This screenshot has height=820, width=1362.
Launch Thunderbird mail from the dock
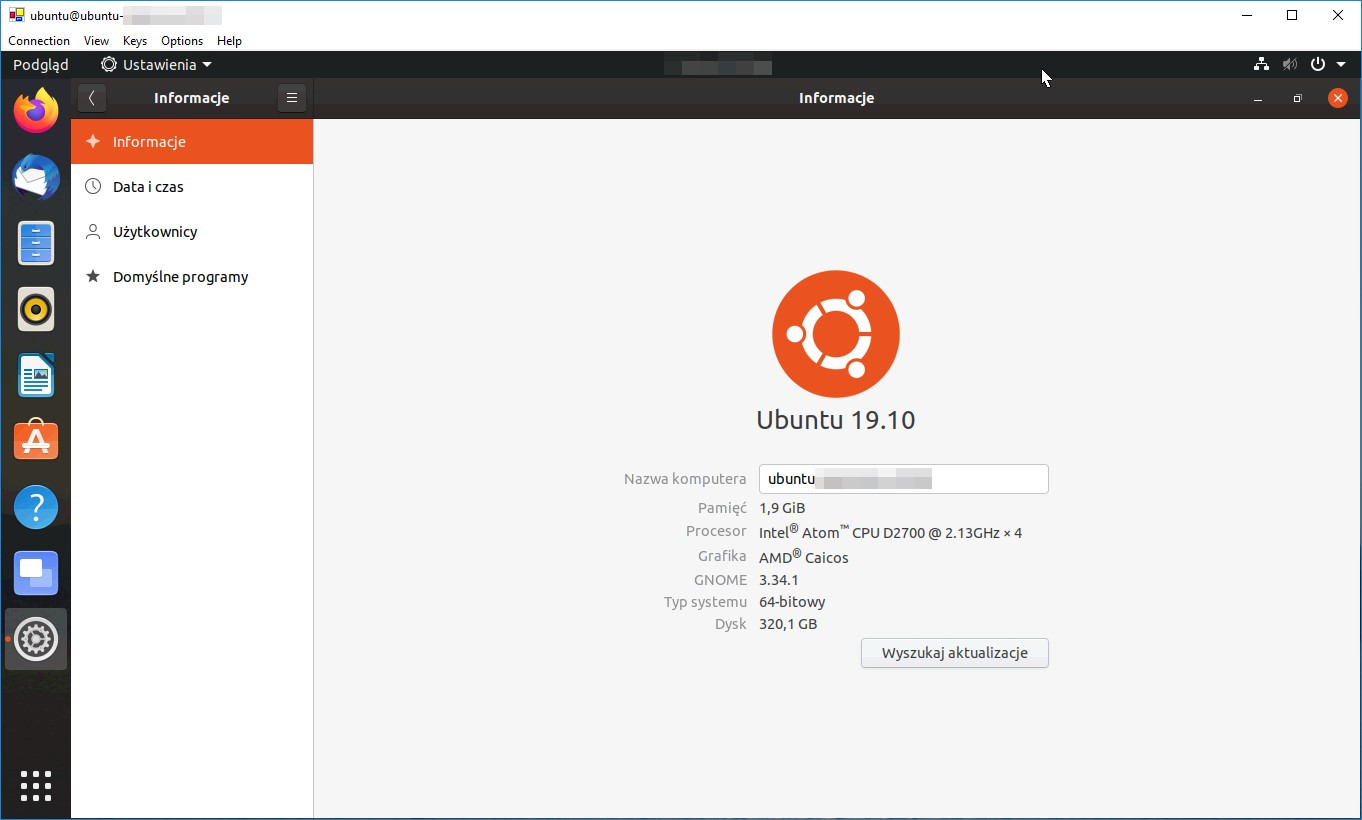coord(36,178)
